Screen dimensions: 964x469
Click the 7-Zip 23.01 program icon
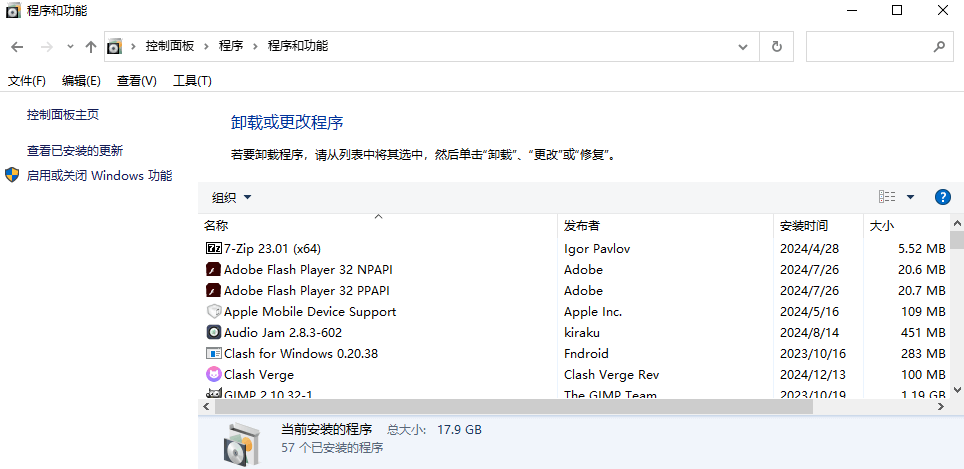click(x=213, y=248)
